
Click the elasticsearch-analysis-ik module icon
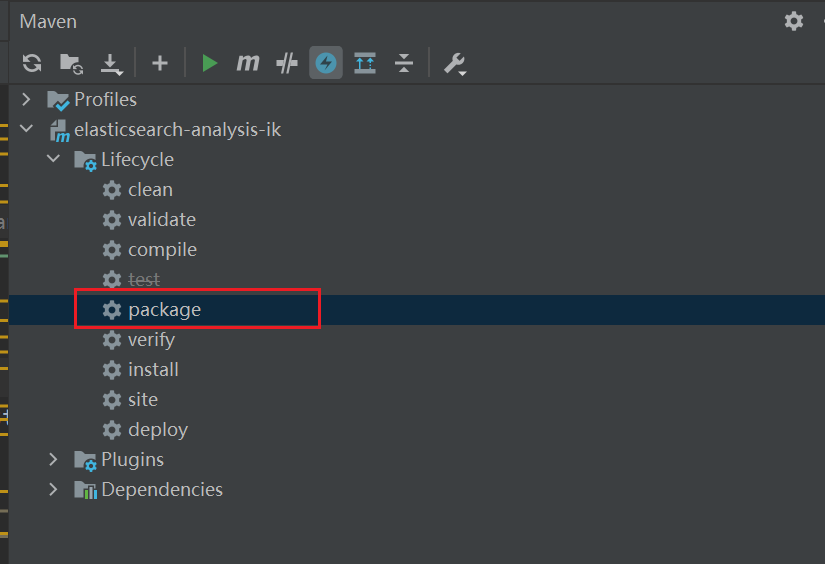click(59, 130)
